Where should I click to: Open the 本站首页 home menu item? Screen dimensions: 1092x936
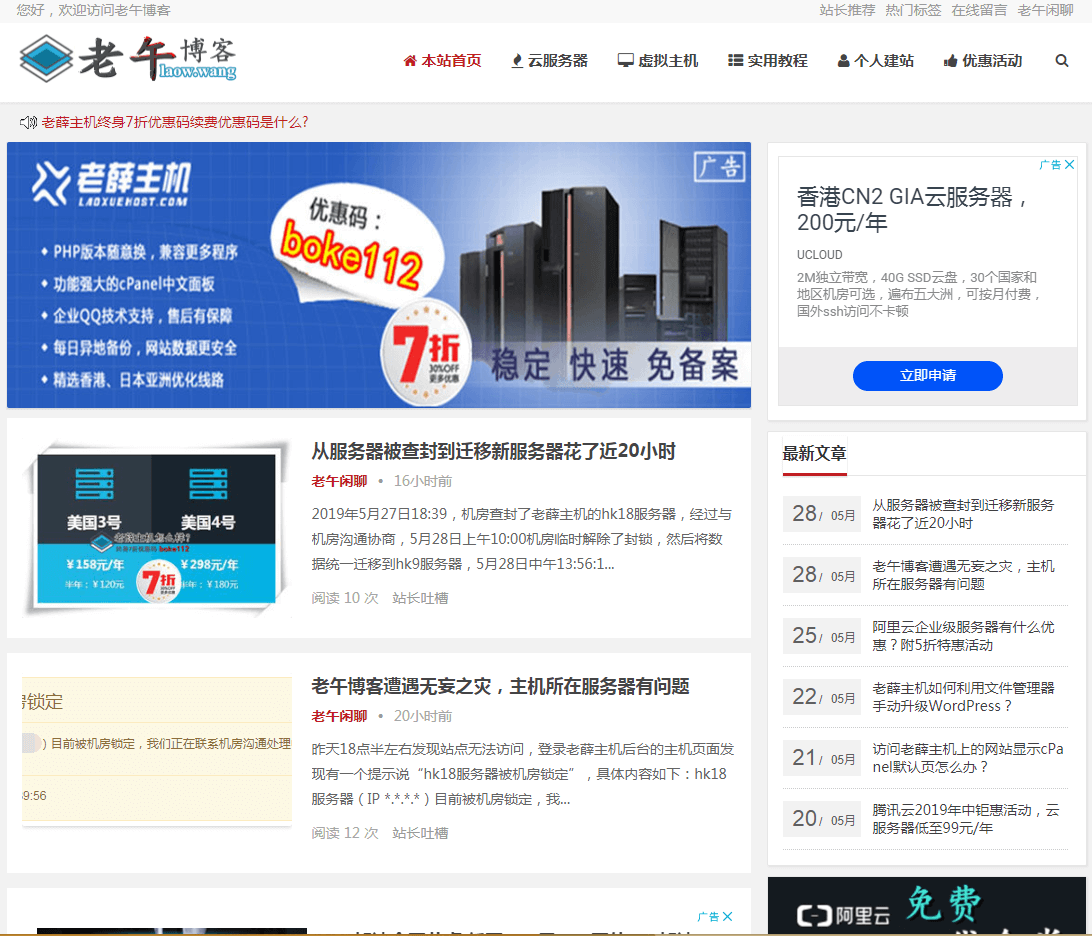tap(443, 61)
